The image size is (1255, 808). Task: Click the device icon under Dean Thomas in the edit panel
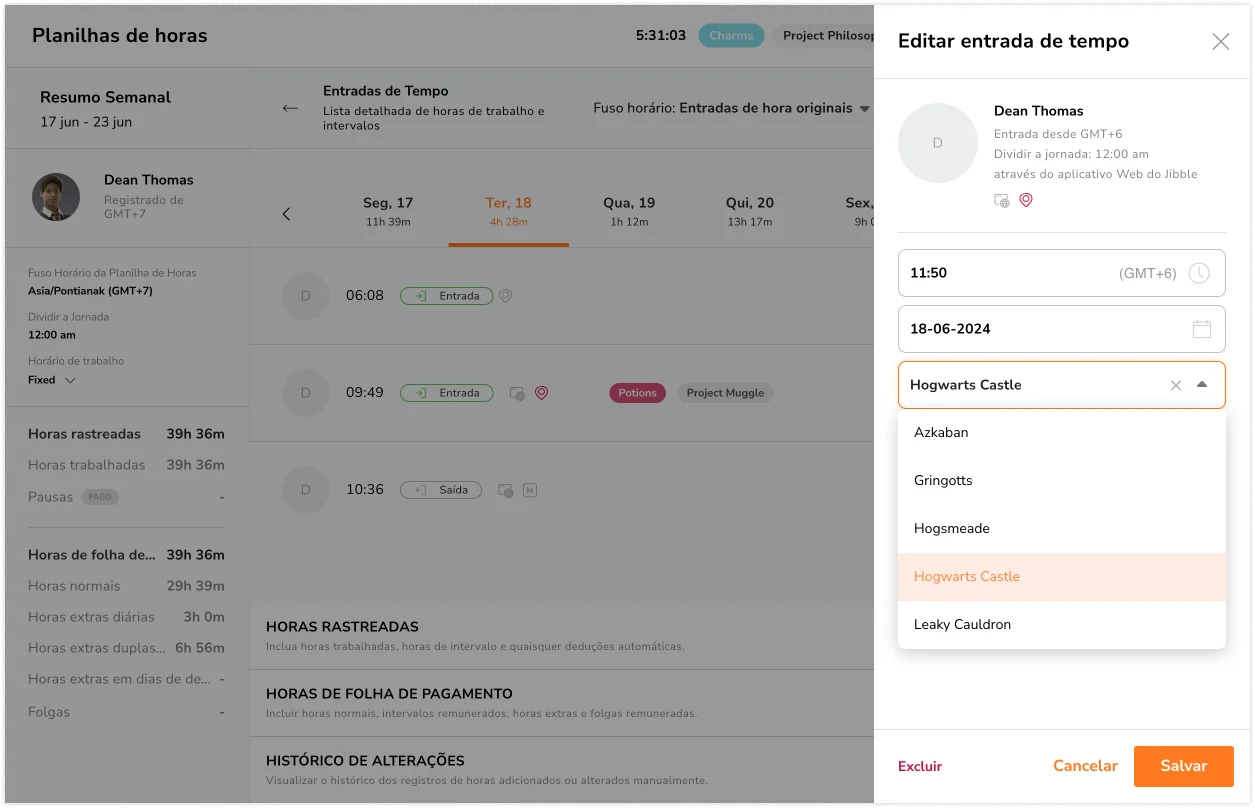pyautogui.click(x=1002, y=200)
